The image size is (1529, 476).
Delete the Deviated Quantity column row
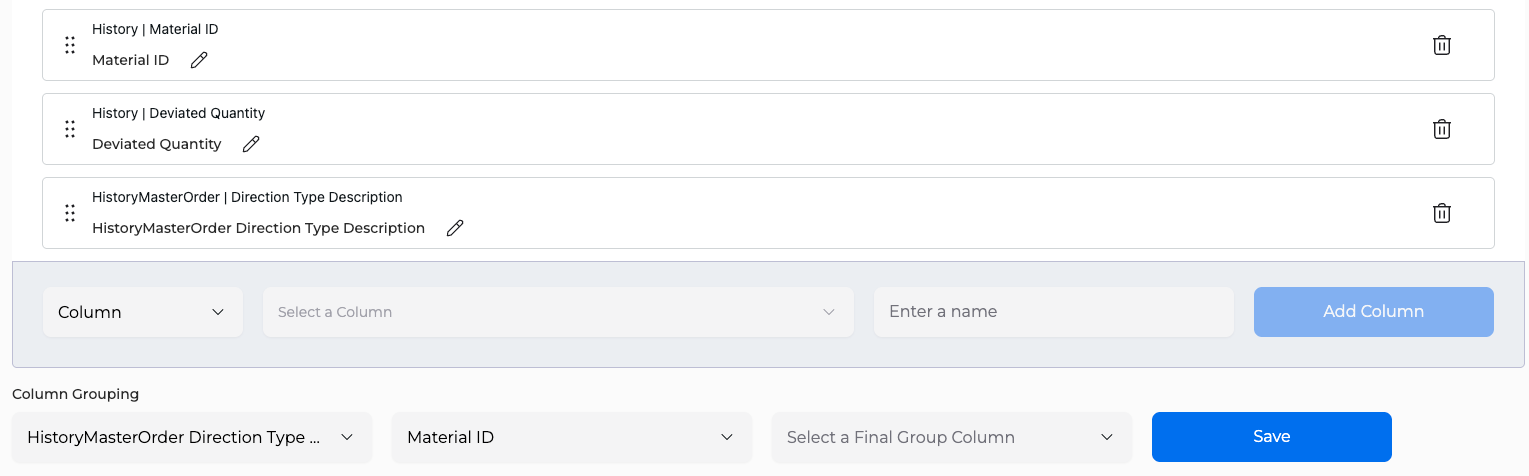(1442, 129)
